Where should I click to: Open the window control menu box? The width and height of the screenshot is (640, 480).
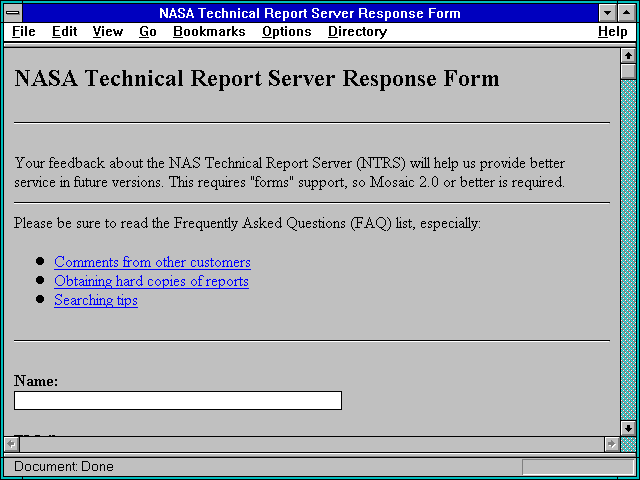tap(13, 13)
